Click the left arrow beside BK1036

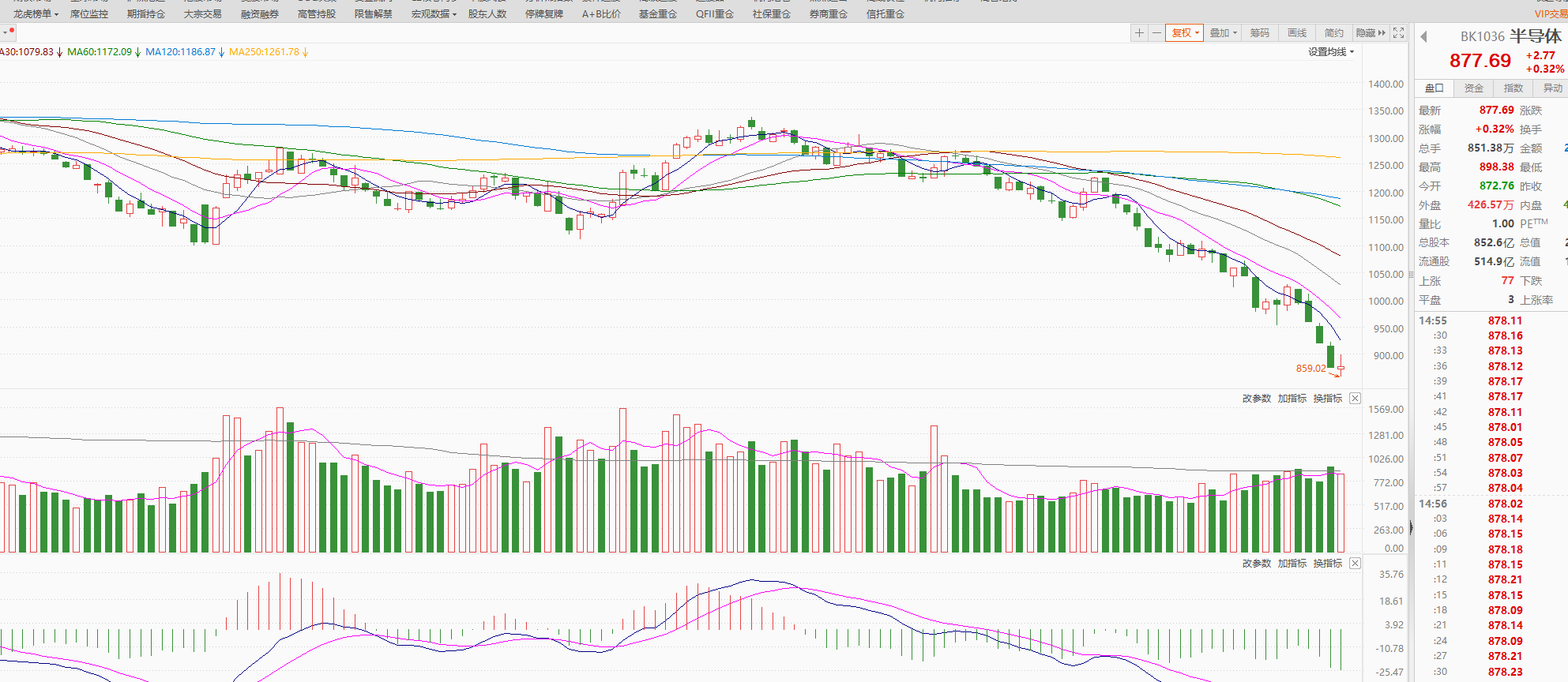[1424, 37]
